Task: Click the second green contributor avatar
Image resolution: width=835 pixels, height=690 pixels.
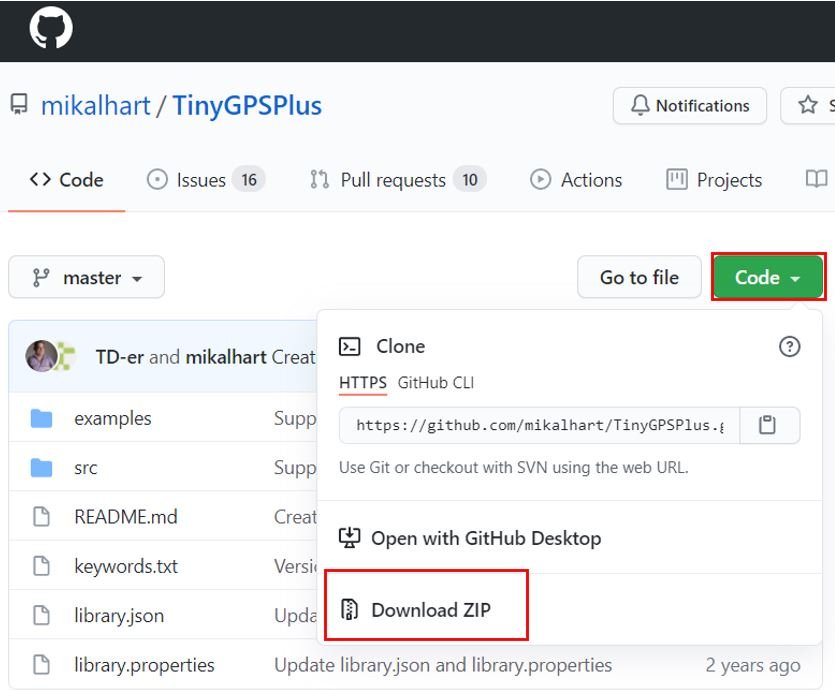Action: pyautogui.click(x=67, y=356)
